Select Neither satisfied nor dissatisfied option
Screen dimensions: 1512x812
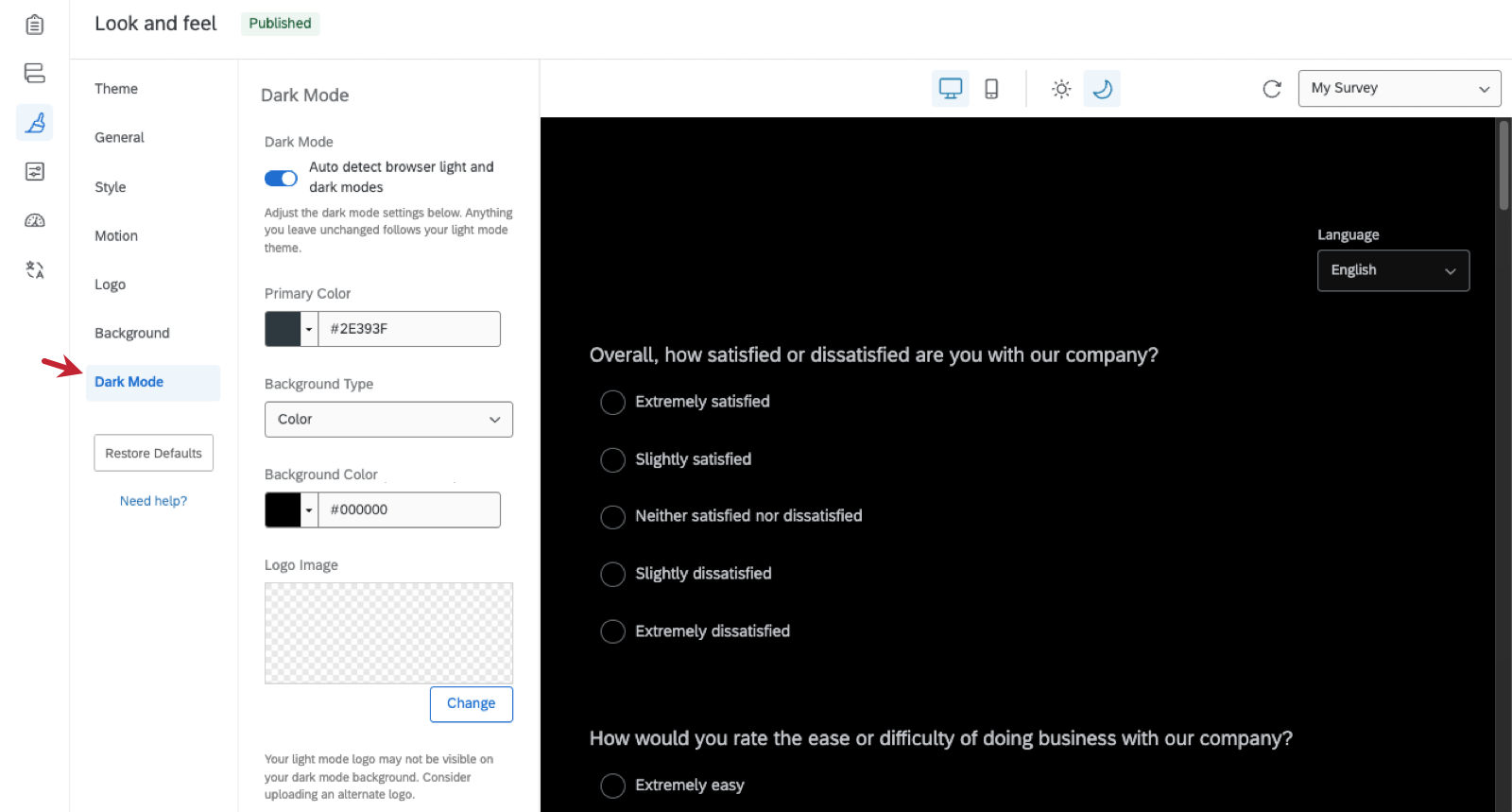[x=612, y=517]
